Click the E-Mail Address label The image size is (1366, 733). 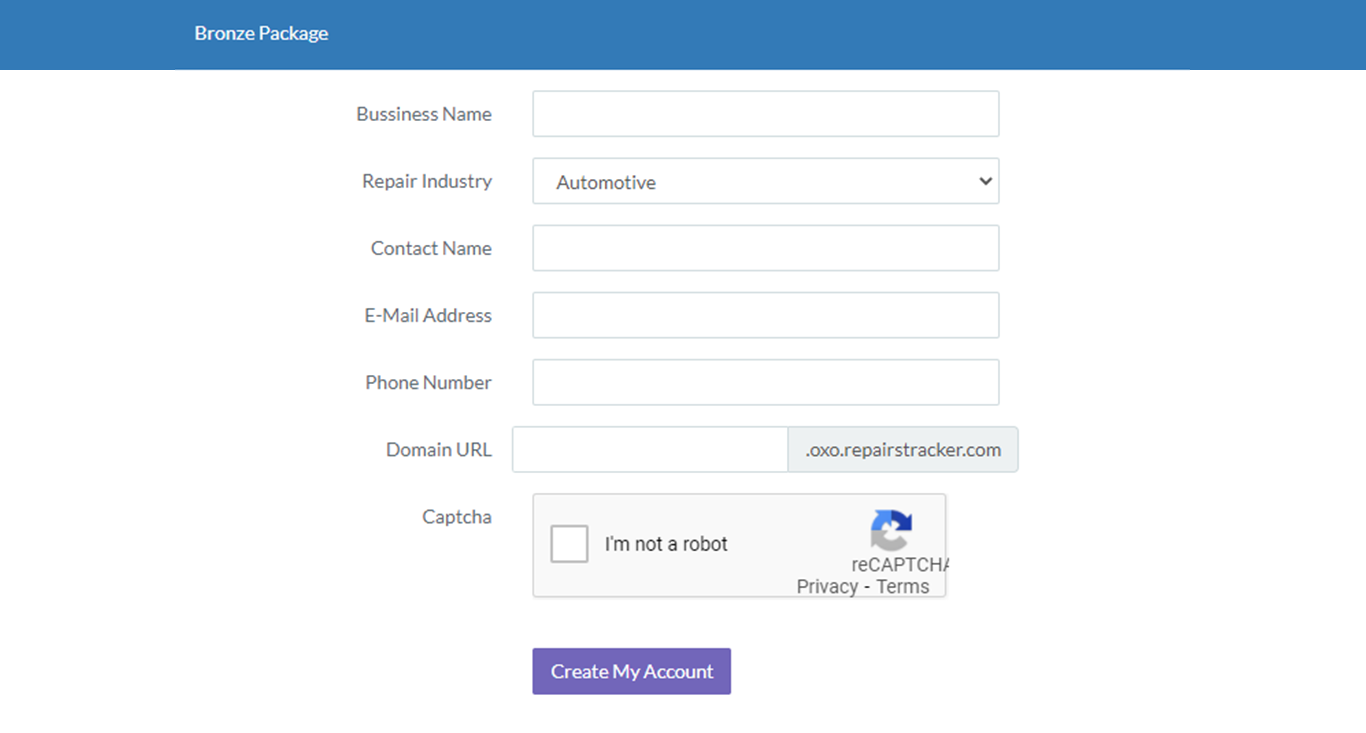428,315
